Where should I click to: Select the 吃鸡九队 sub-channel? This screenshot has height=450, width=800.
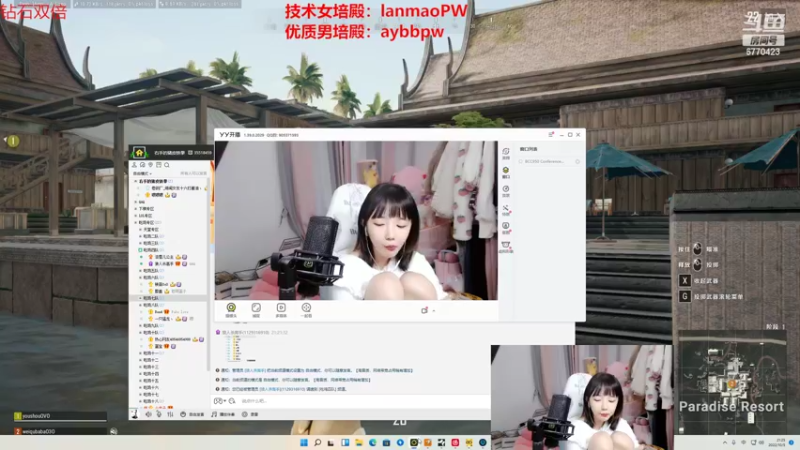point(151,326)
